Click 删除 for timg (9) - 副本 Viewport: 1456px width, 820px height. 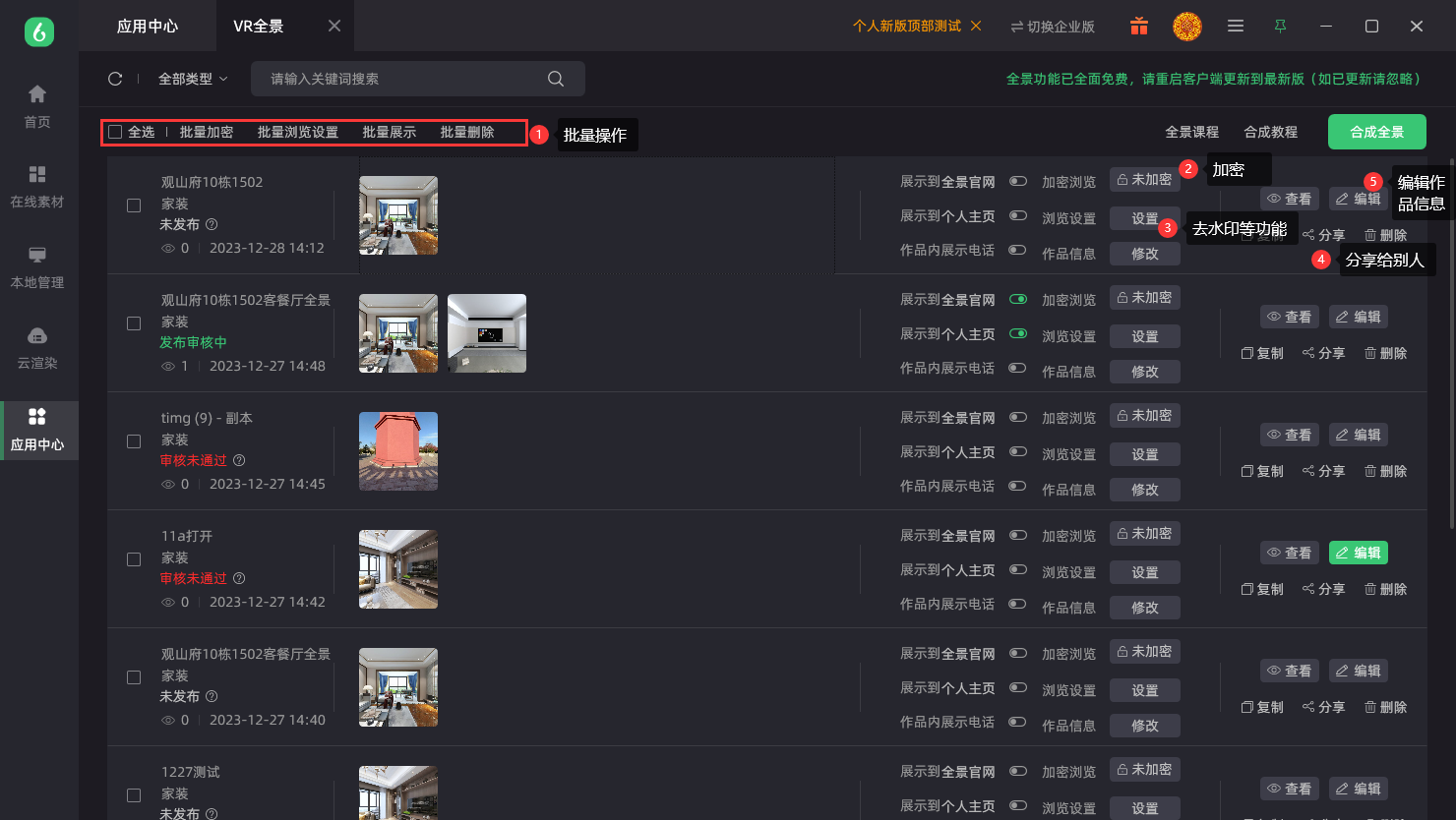coord(1385,471)
